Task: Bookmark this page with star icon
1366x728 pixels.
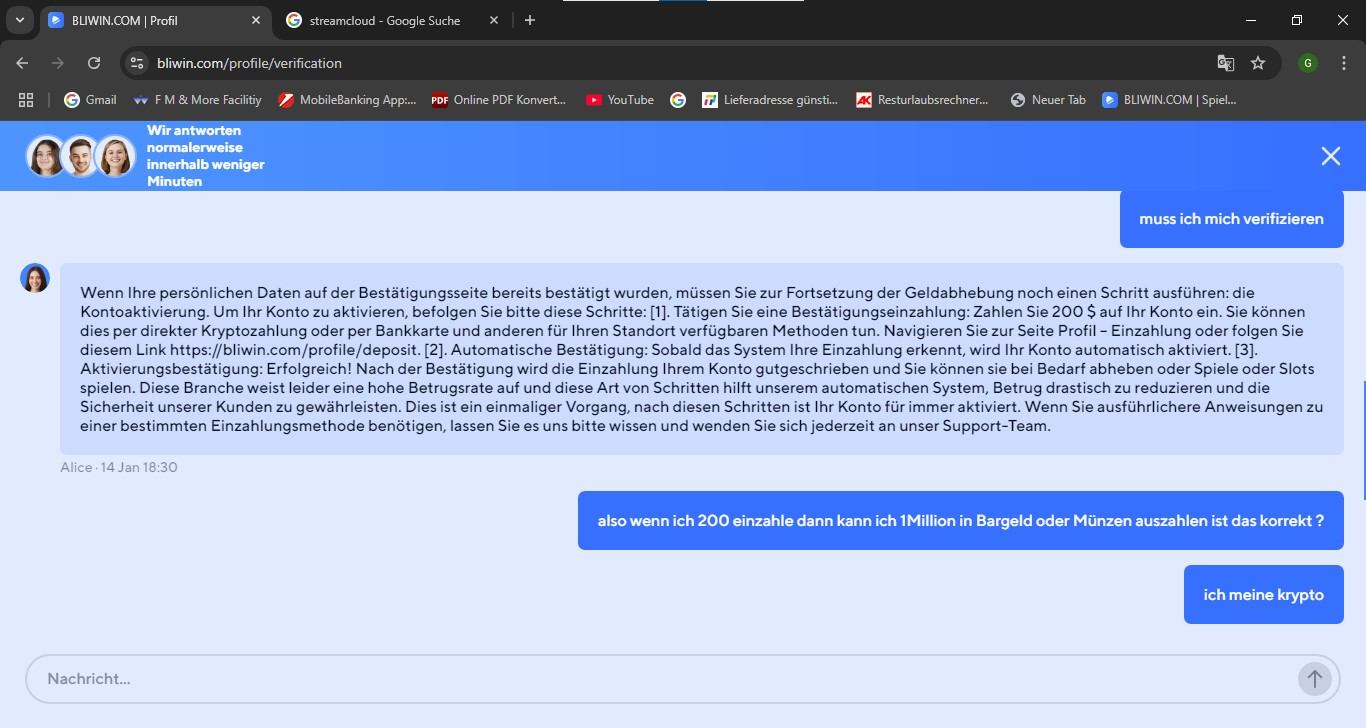Action: 1258,63
